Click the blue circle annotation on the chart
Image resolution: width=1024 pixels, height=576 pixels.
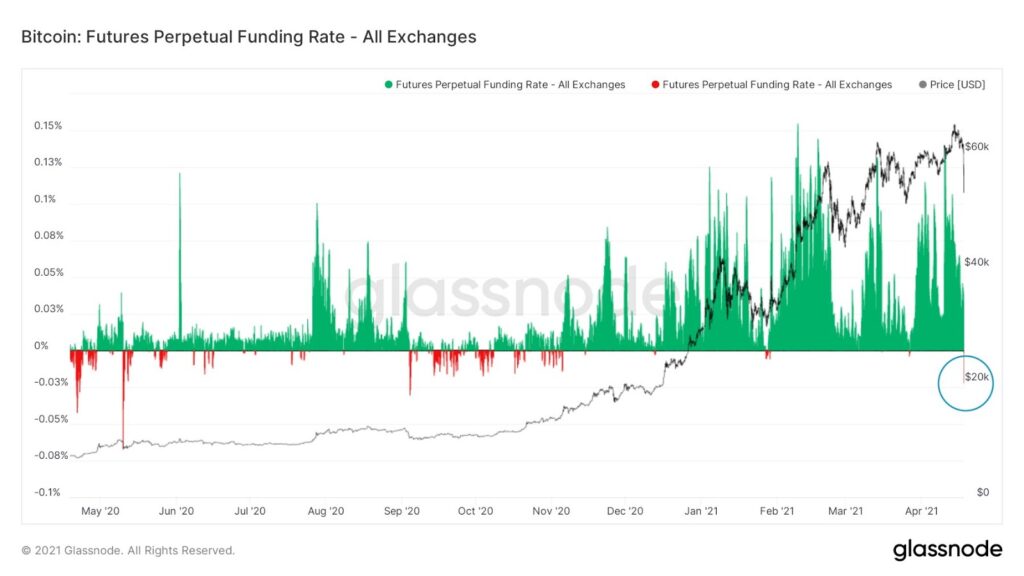click(965, 382)
